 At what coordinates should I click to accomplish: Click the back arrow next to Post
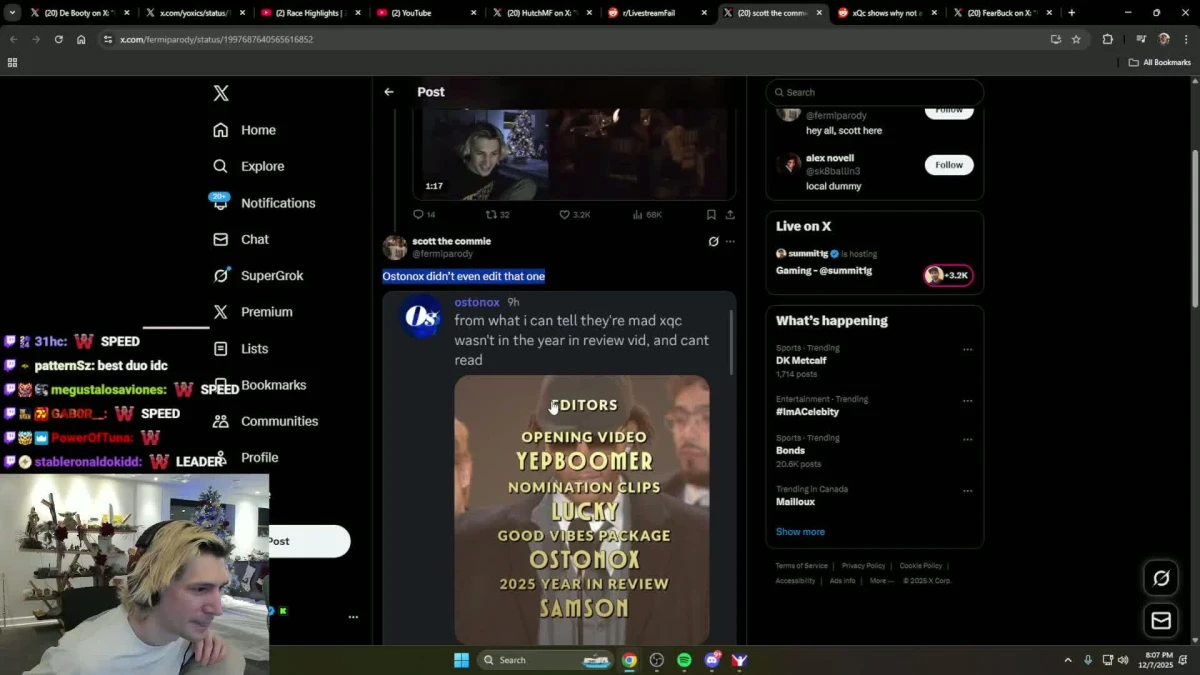pos(389,92)
